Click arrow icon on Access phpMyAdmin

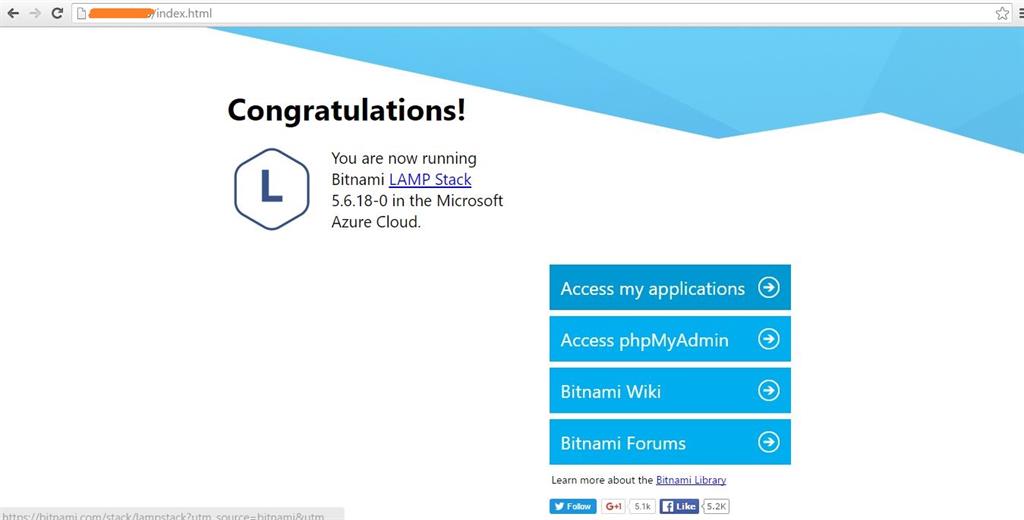point(769,338)
